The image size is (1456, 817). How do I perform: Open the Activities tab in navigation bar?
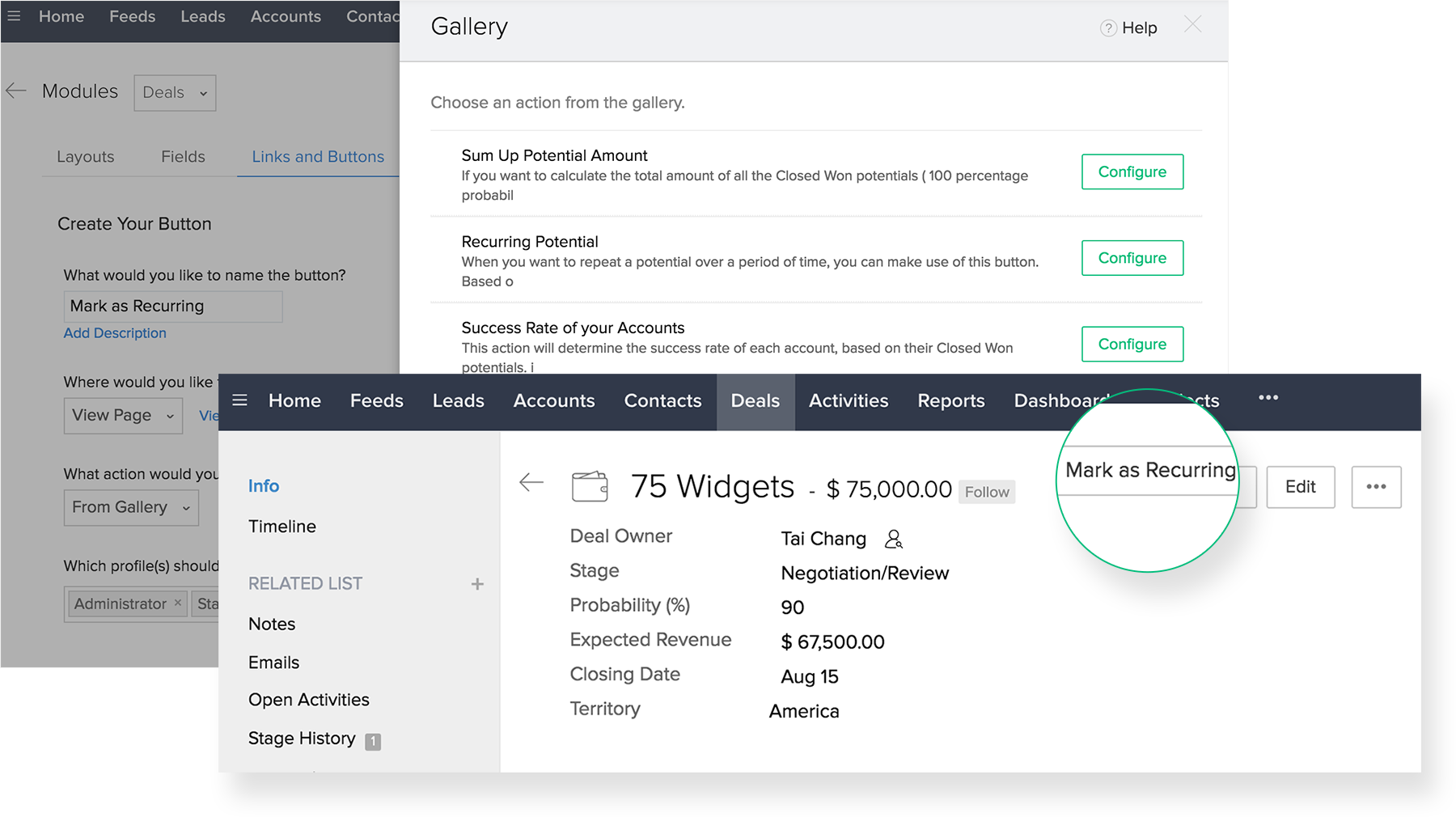point(848,401)
